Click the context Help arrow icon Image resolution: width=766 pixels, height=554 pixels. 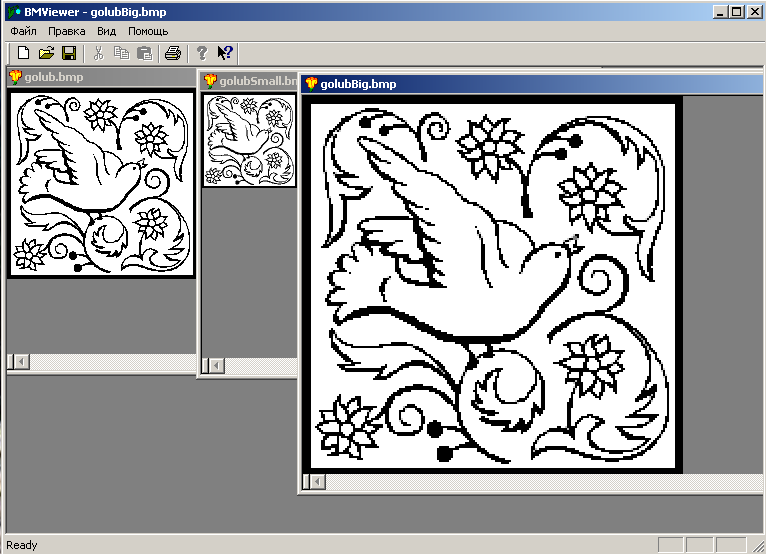point(225,53)
